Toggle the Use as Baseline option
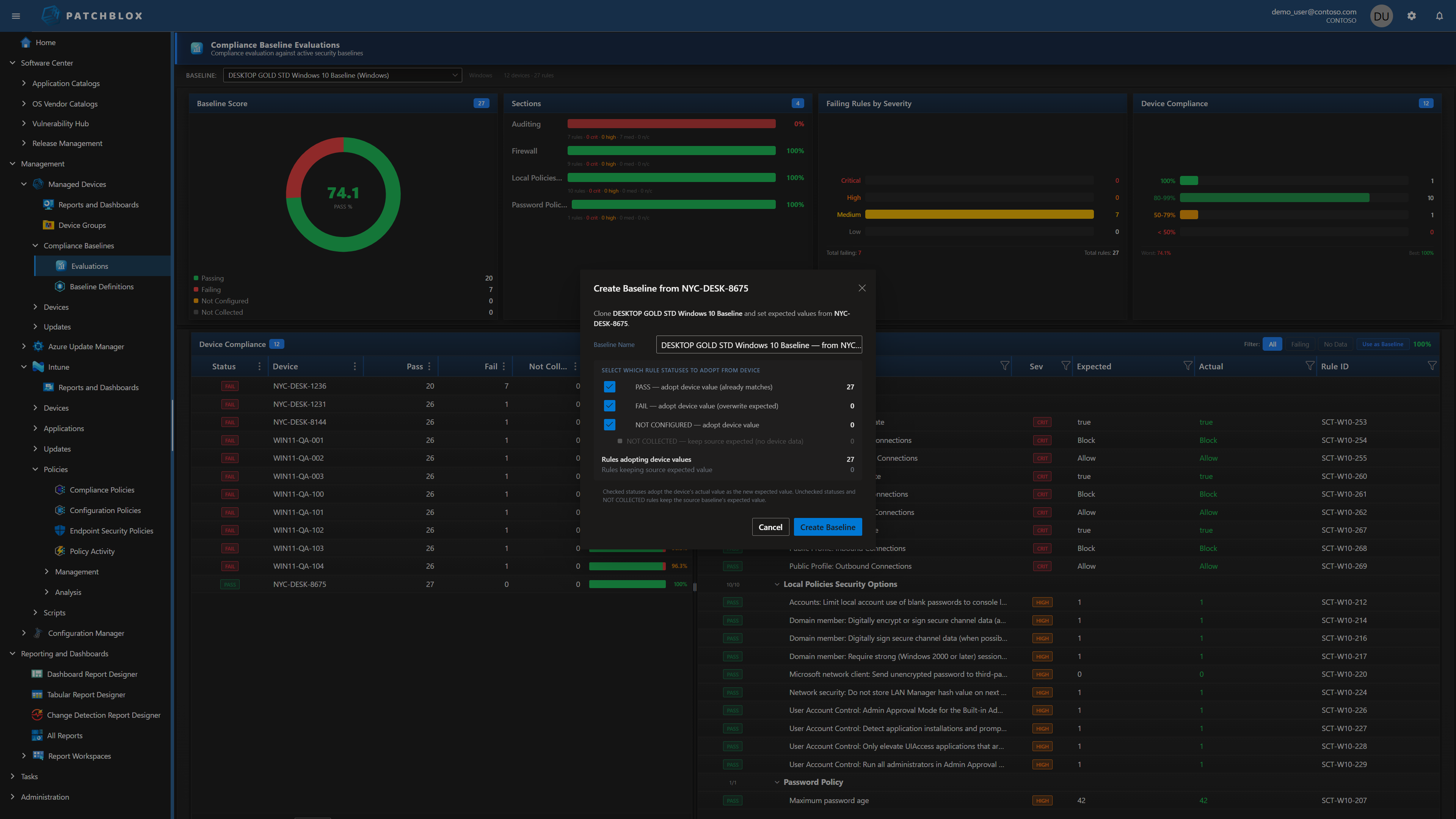This screenshot has height=819, width=1456. pyautogui.click(x=1382, y=344)
